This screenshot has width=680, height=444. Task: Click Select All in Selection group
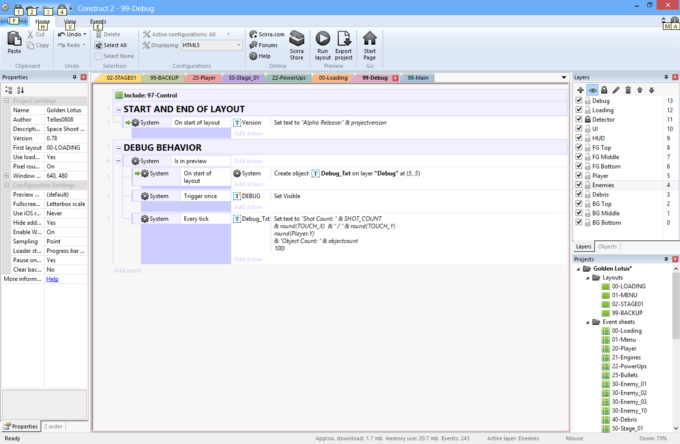point(111,45)
